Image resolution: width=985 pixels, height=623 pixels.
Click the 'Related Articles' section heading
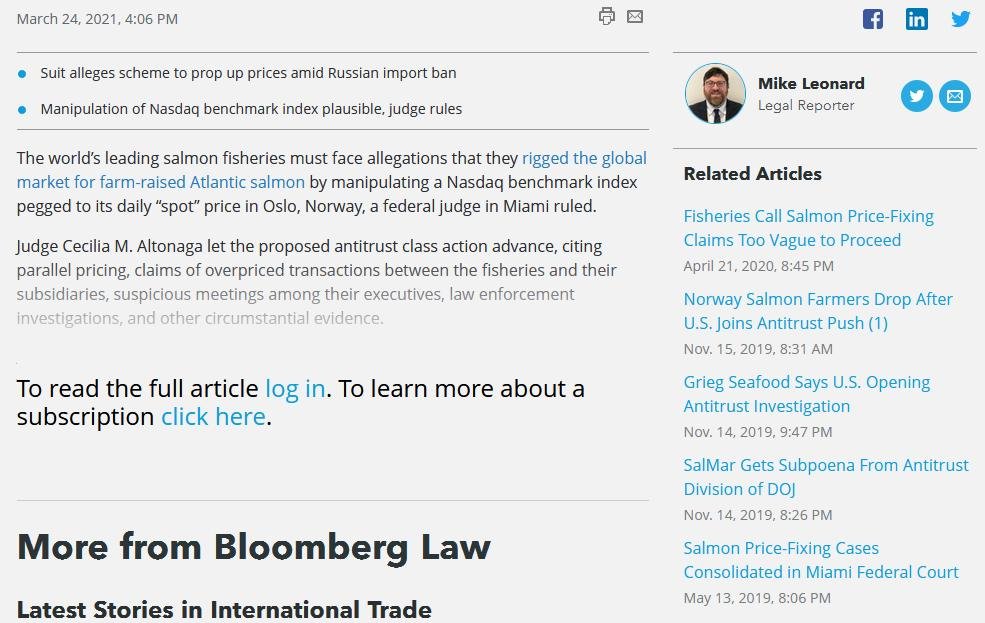[752, 174]
